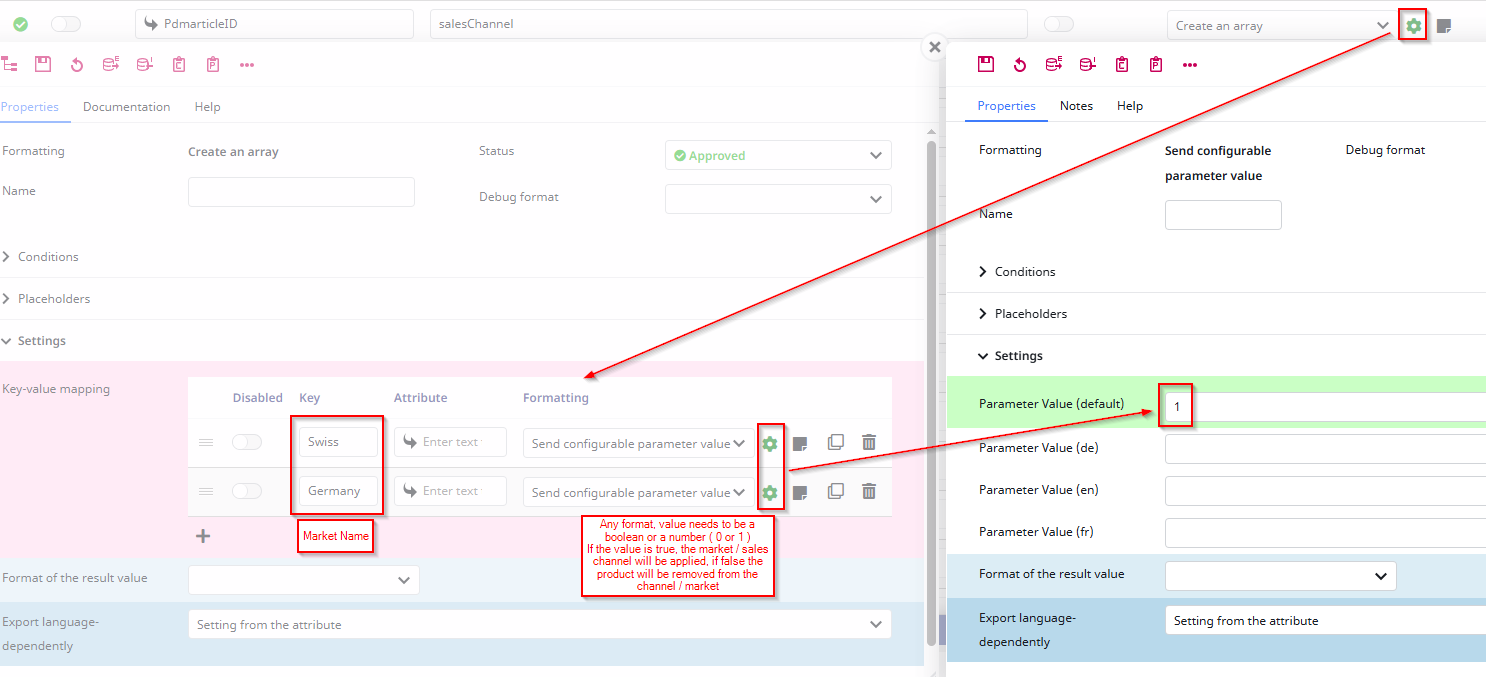Add a new mapping row with the plus button
Screen dimensions: 1486x677
[x=203, y=535]
